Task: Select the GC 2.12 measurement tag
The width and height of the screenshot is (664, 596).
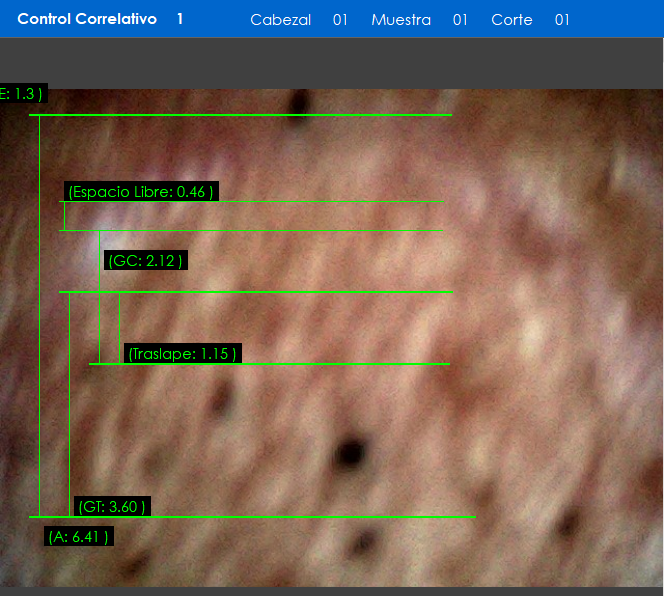Action: (145, 261)
